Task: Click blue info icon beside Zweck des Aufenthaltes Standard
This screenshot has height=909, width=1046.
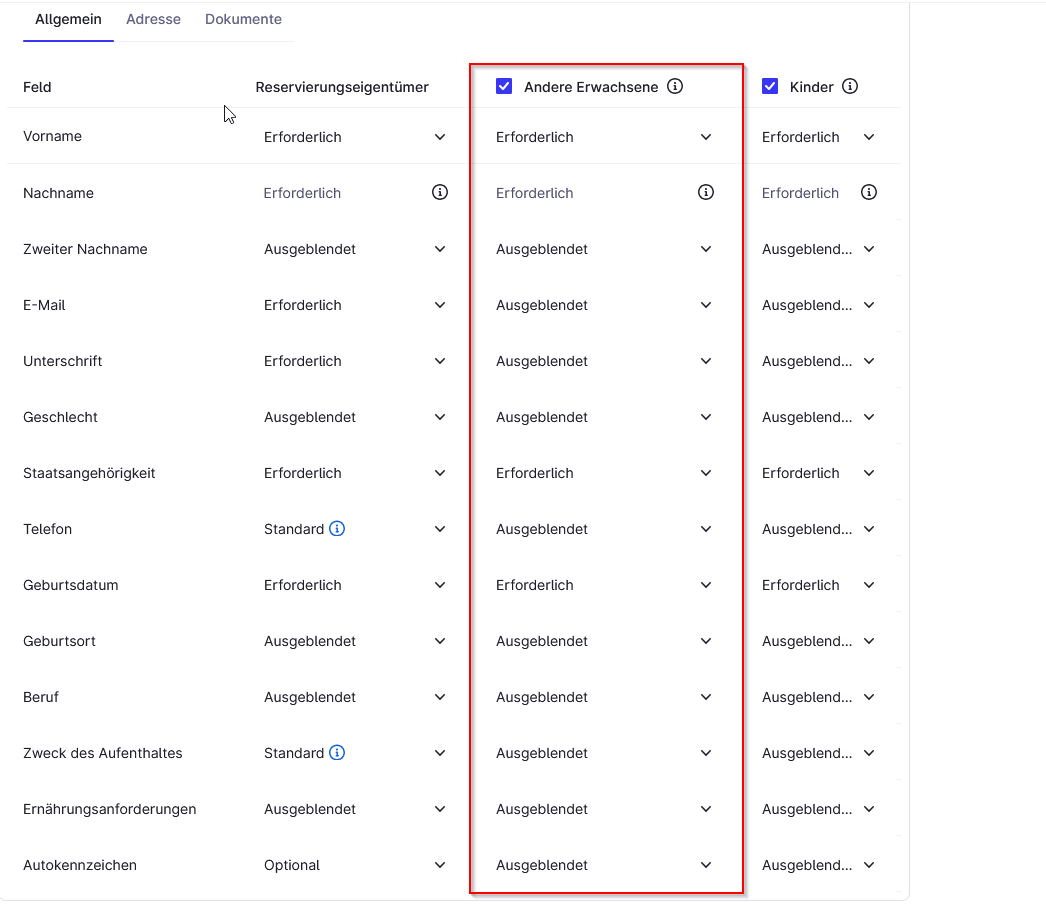Action: pyautogui.click(x=338, y=753)
